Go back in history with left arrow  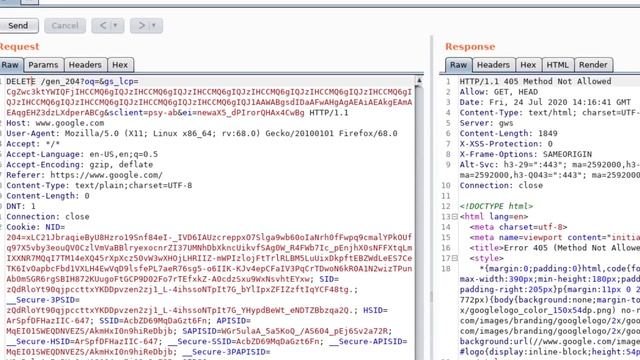click(x=103, y=26)
